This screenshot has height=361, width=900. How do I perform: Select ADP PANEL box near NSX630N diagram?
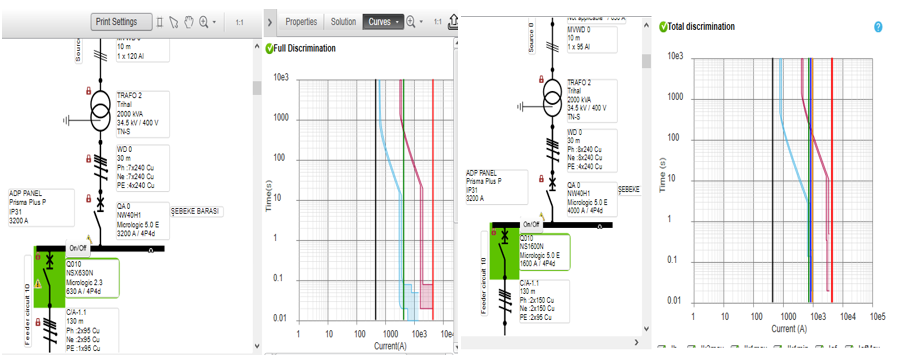[41, 208]
